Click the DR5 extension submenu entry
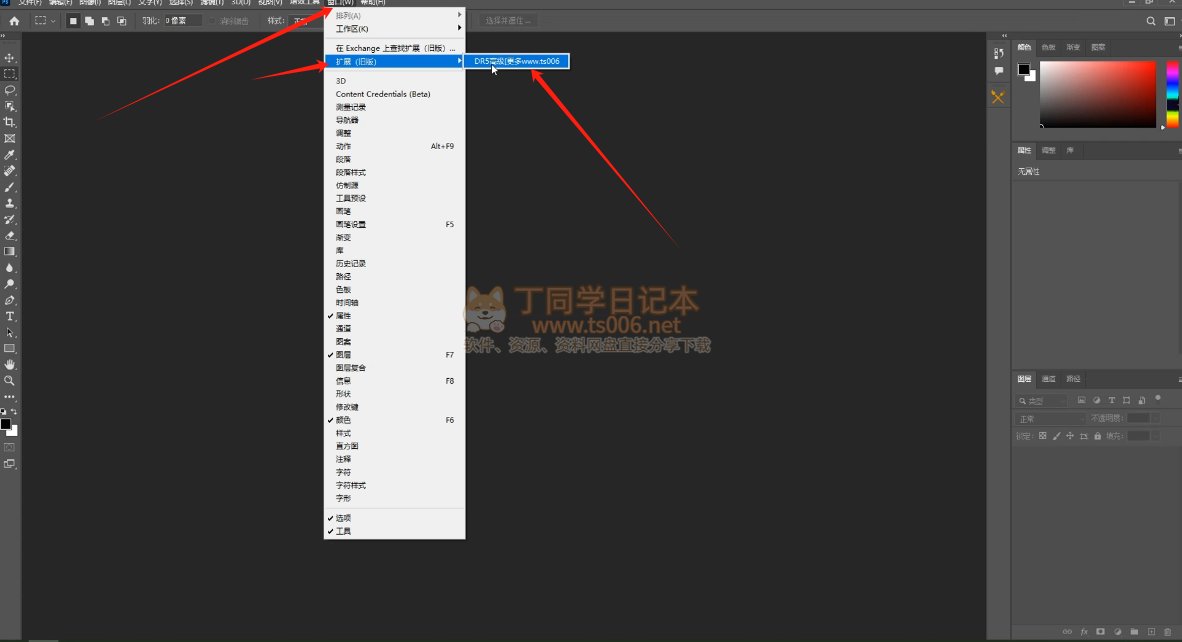The height and width of the screenshot is (642, 1182). point(517,61)
